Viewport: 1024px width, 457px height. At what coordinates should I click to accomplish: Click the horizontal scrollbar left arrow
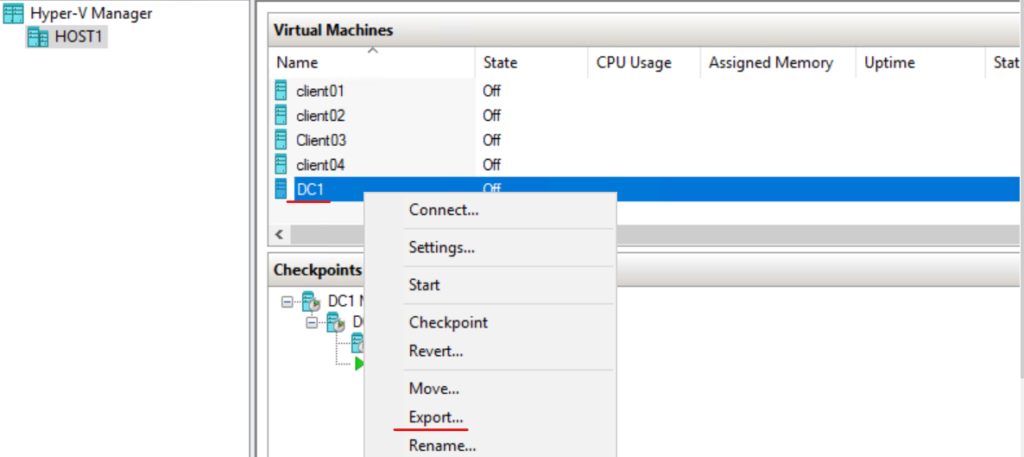(279, 234)
